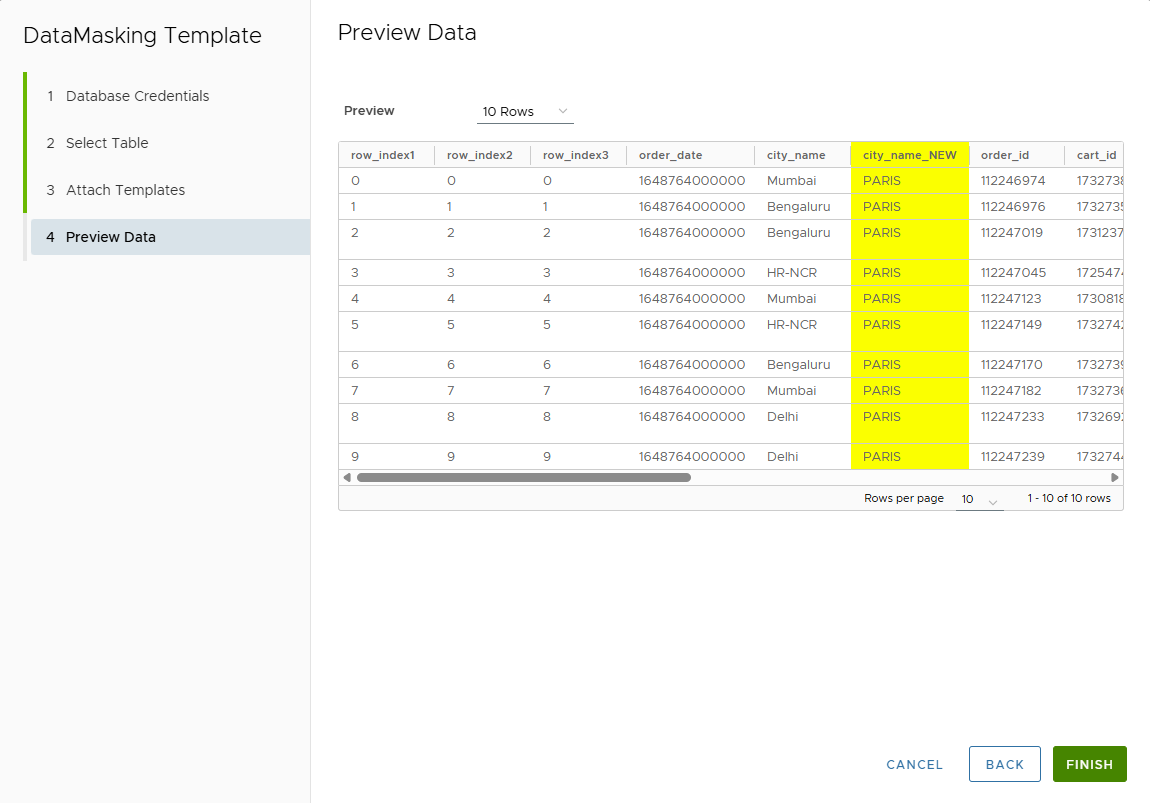Screen dimensions: 1150x803
Task: Click the row_index1 column header
Action: click(x=382, y=155)
